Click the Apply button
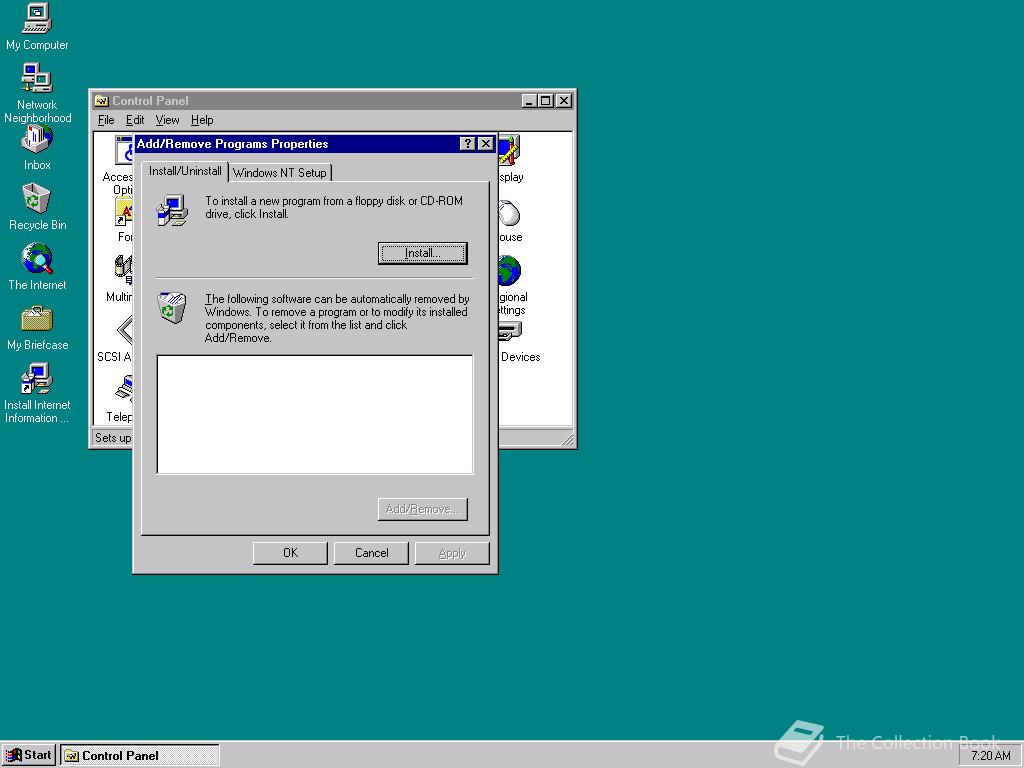 pos(452,553)
